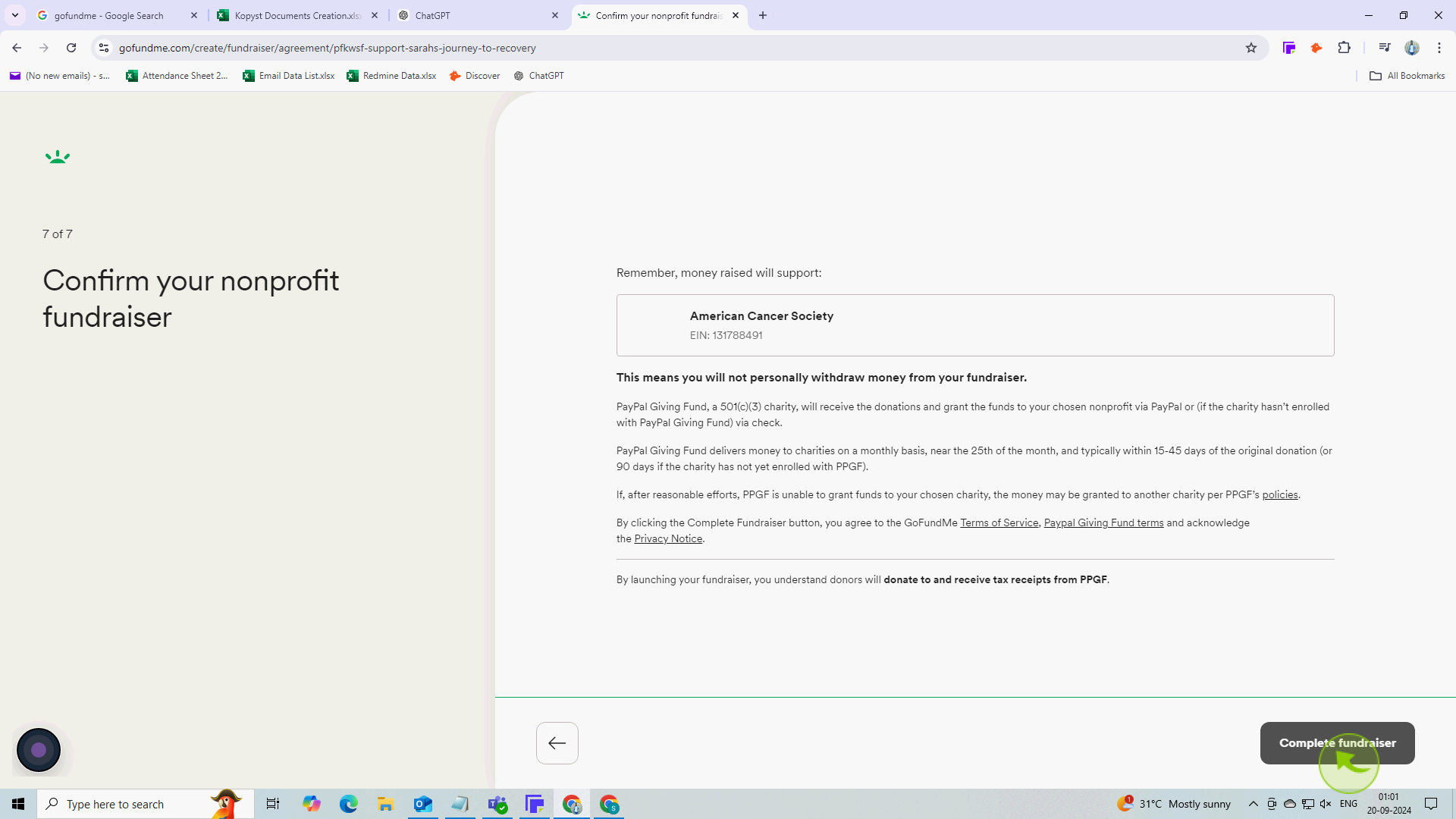Open Microsoft Edge from the taskbar
This screenshot has height=819, width=1456.
pyautogui.click(x=349, y=804)
